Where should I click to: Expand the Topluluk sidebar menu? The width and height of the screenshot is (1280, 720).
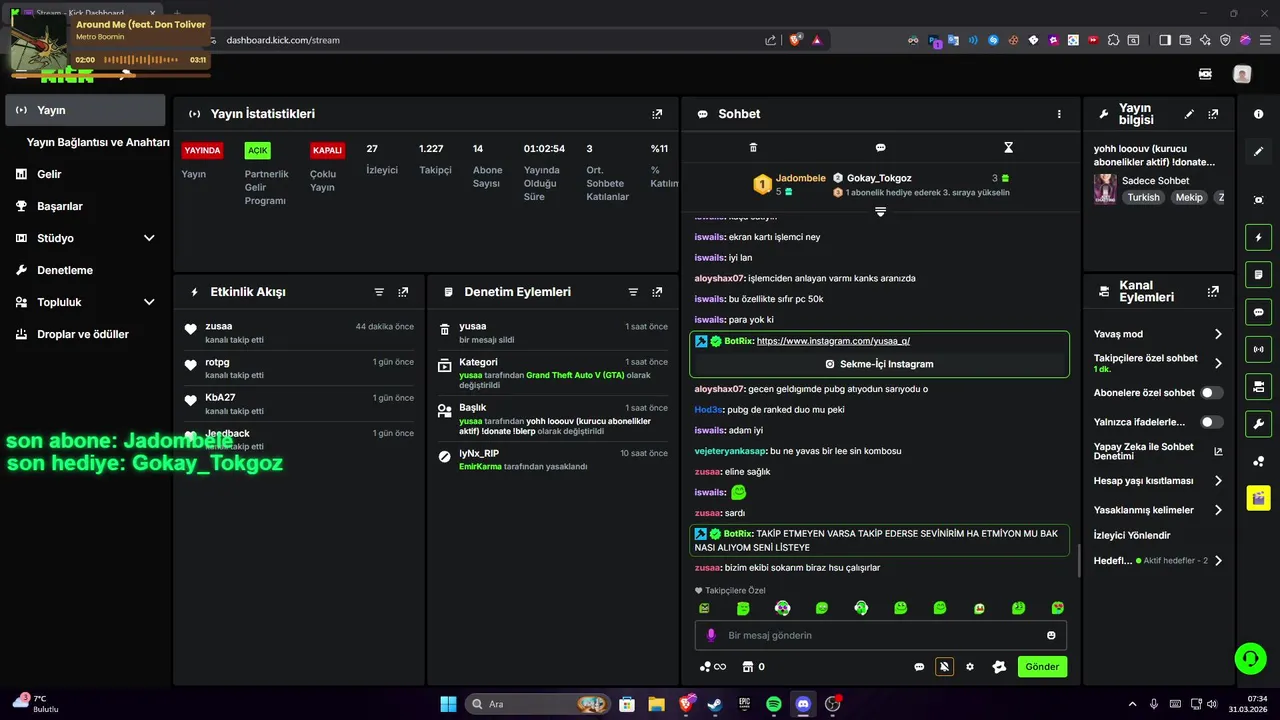coord(149,302)
